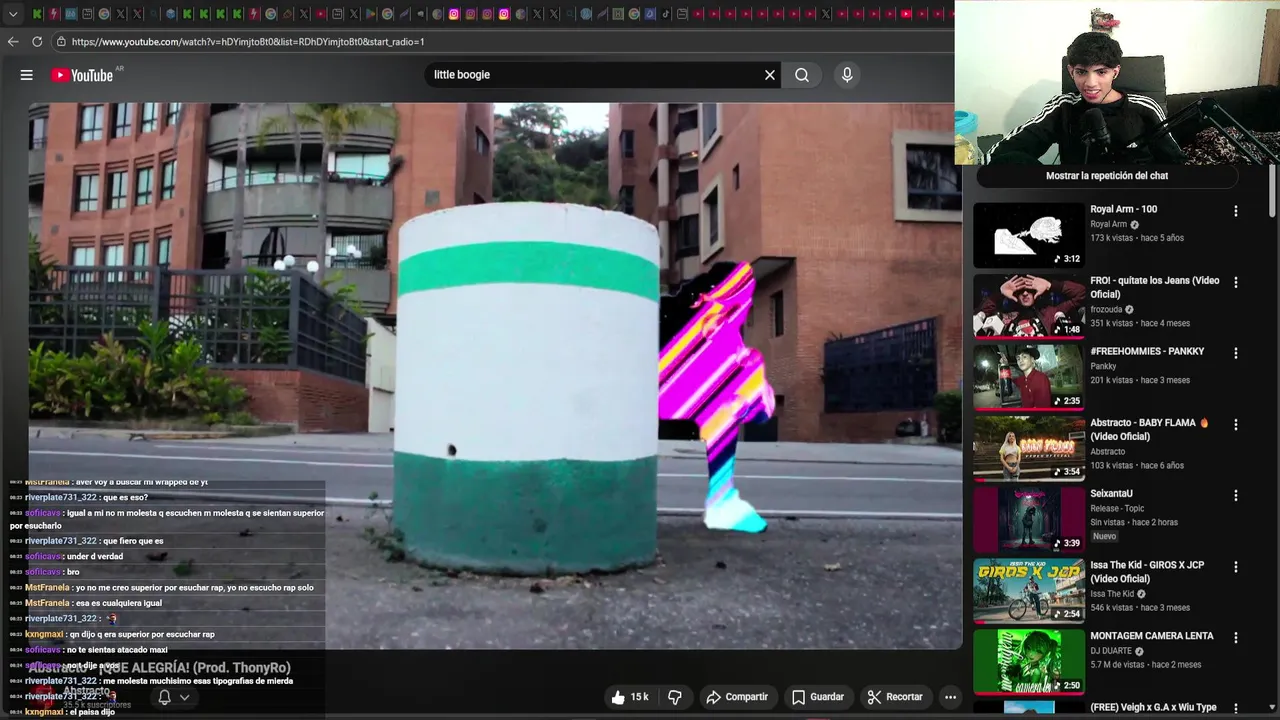
Task: Open GIROS X JCP video thumbnail
Action: [1029, 590]
